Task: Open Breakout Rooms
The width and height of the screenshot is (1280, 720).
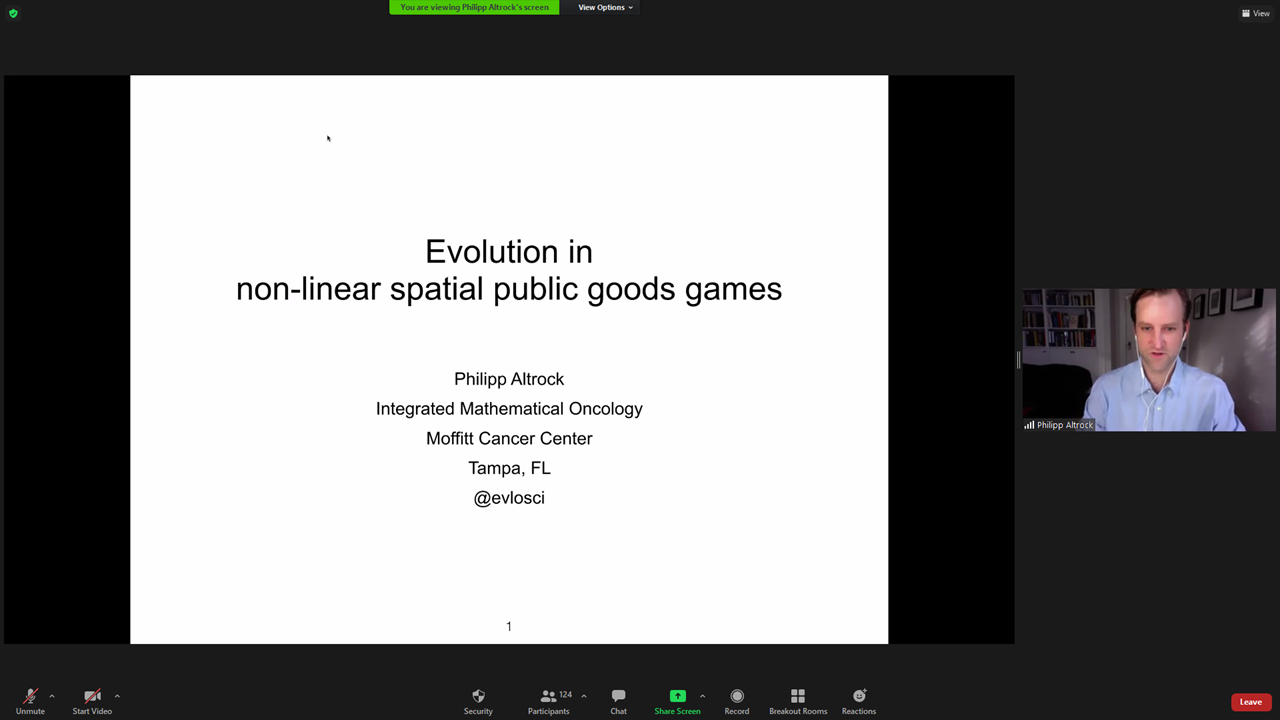Action: click(x=798, y=700)
